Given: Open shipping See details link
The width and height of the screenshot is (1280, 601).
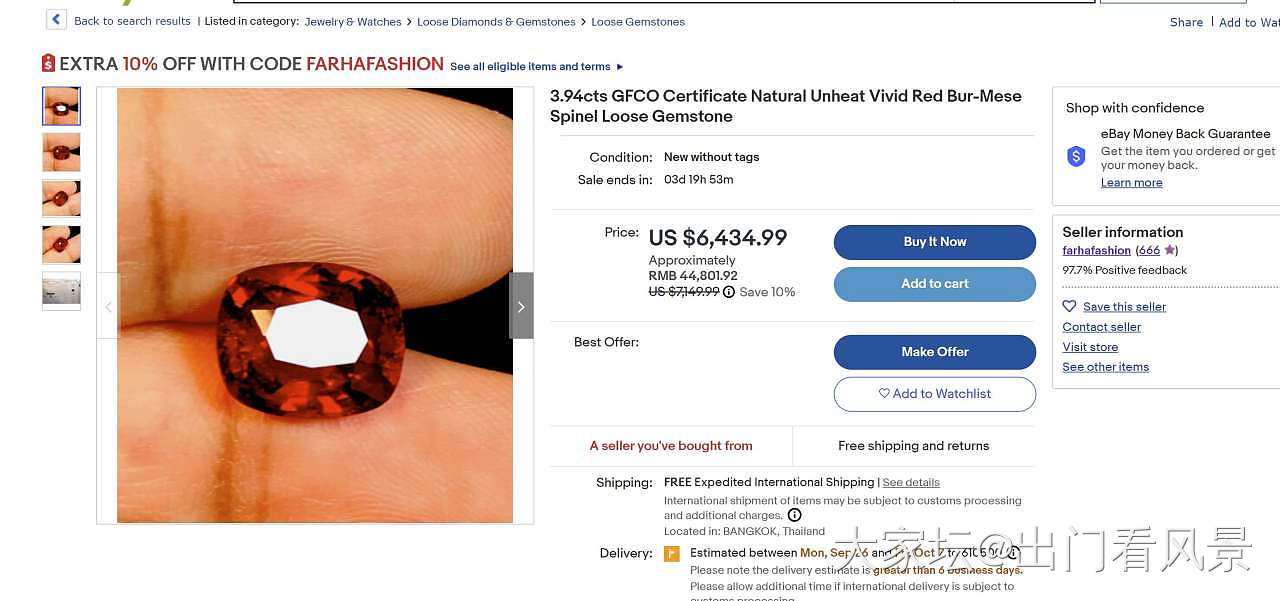Looking at the screenshot, I should click(x=911, y=483).
